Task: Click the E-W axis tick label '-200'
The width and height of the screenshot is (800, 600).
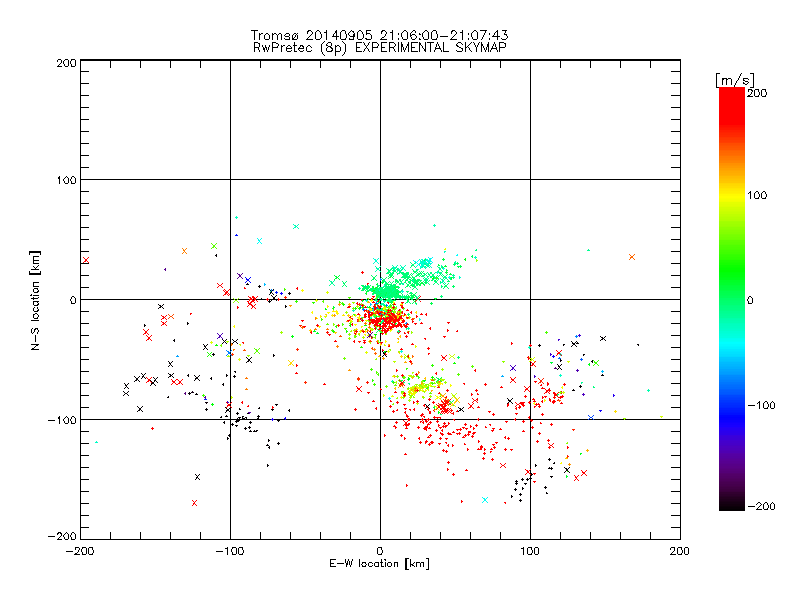Action: coord(80,551)
